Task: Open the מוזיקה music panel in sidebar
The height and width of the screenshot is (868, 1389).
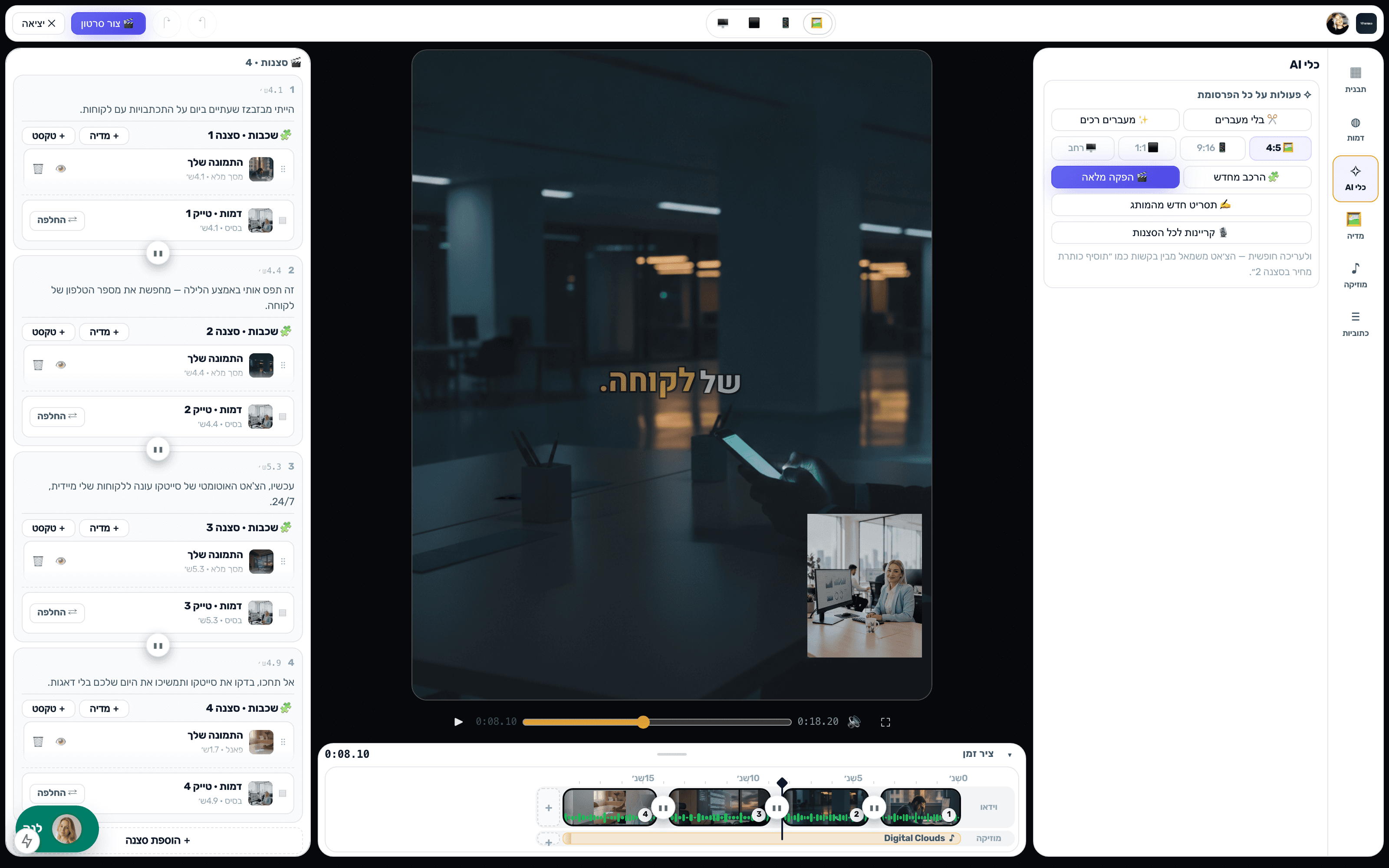Action: [x=1355, y=276]
